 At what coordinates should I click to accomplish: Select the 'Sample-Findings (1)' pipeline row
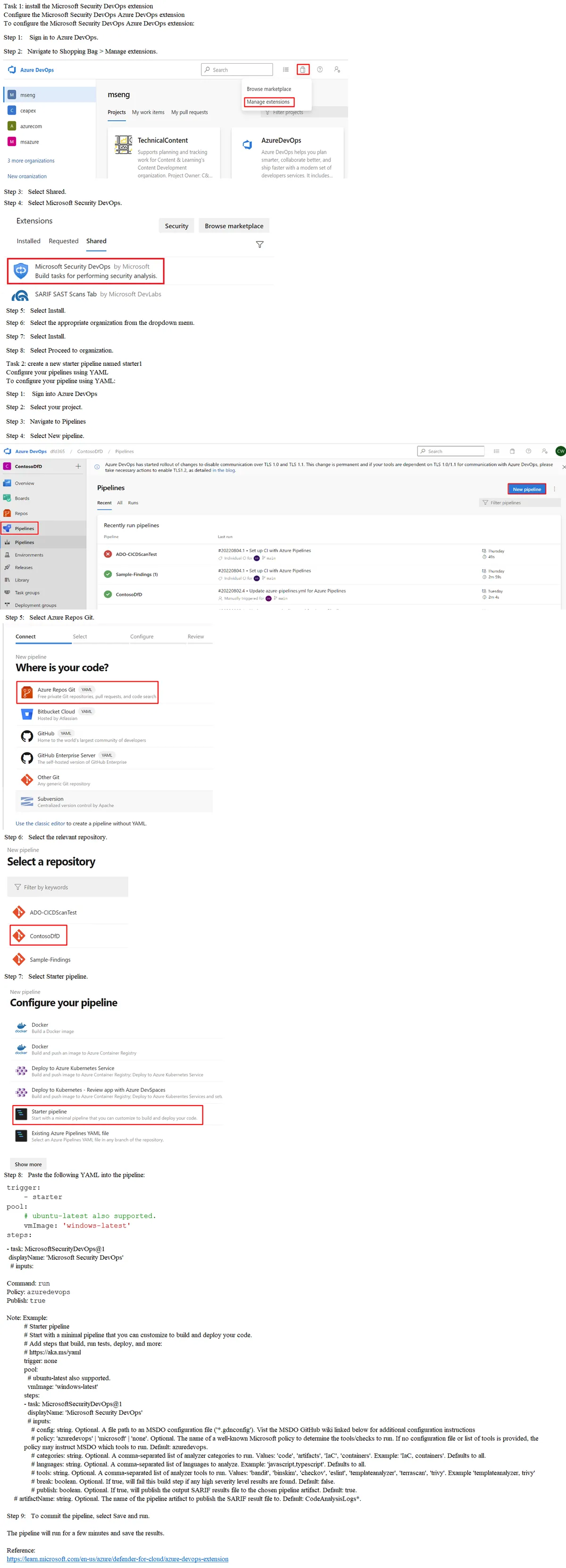point(329,574)
